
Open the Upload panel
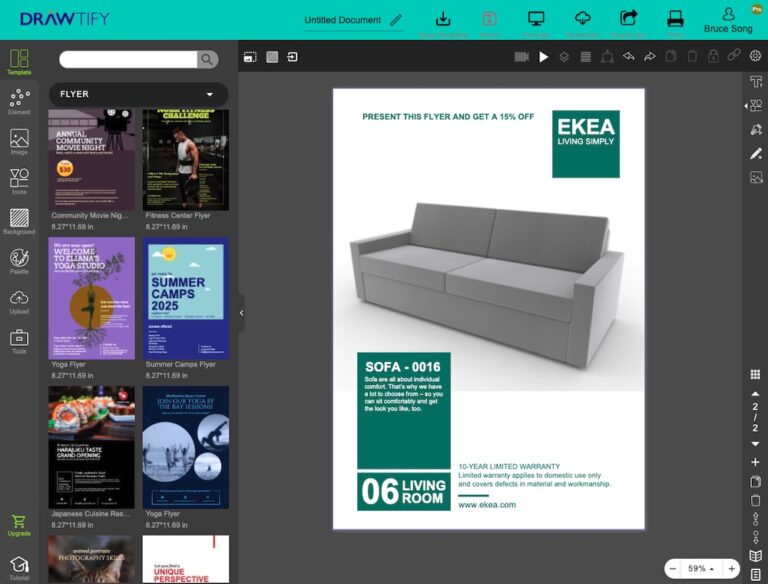pyautogui.click(x=19, y=301)
